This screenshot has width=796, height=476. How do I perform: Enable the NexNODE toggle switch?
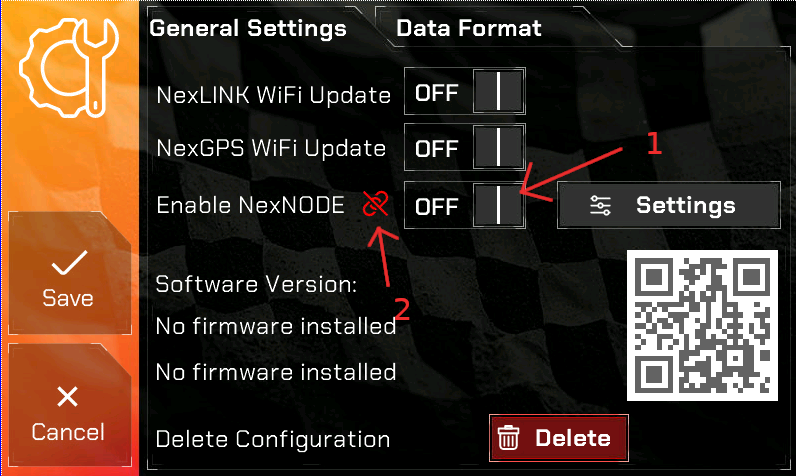(x=465, y=205)
